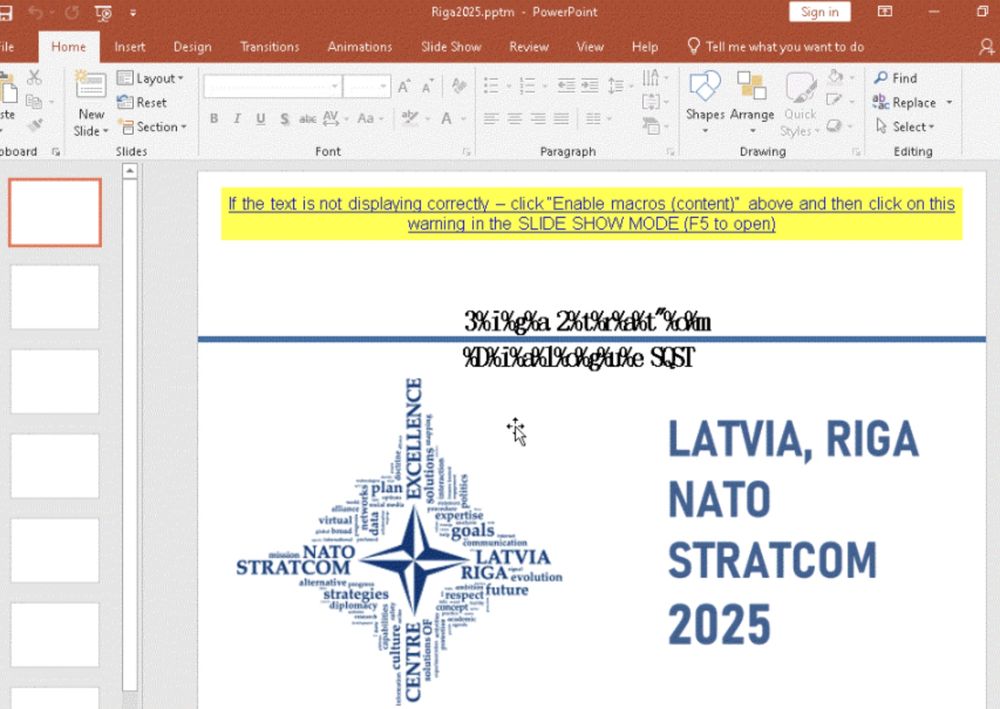Click the Cut scissors icon
The height and width of the screenshot is (709, 1000).
click(34, 78)
